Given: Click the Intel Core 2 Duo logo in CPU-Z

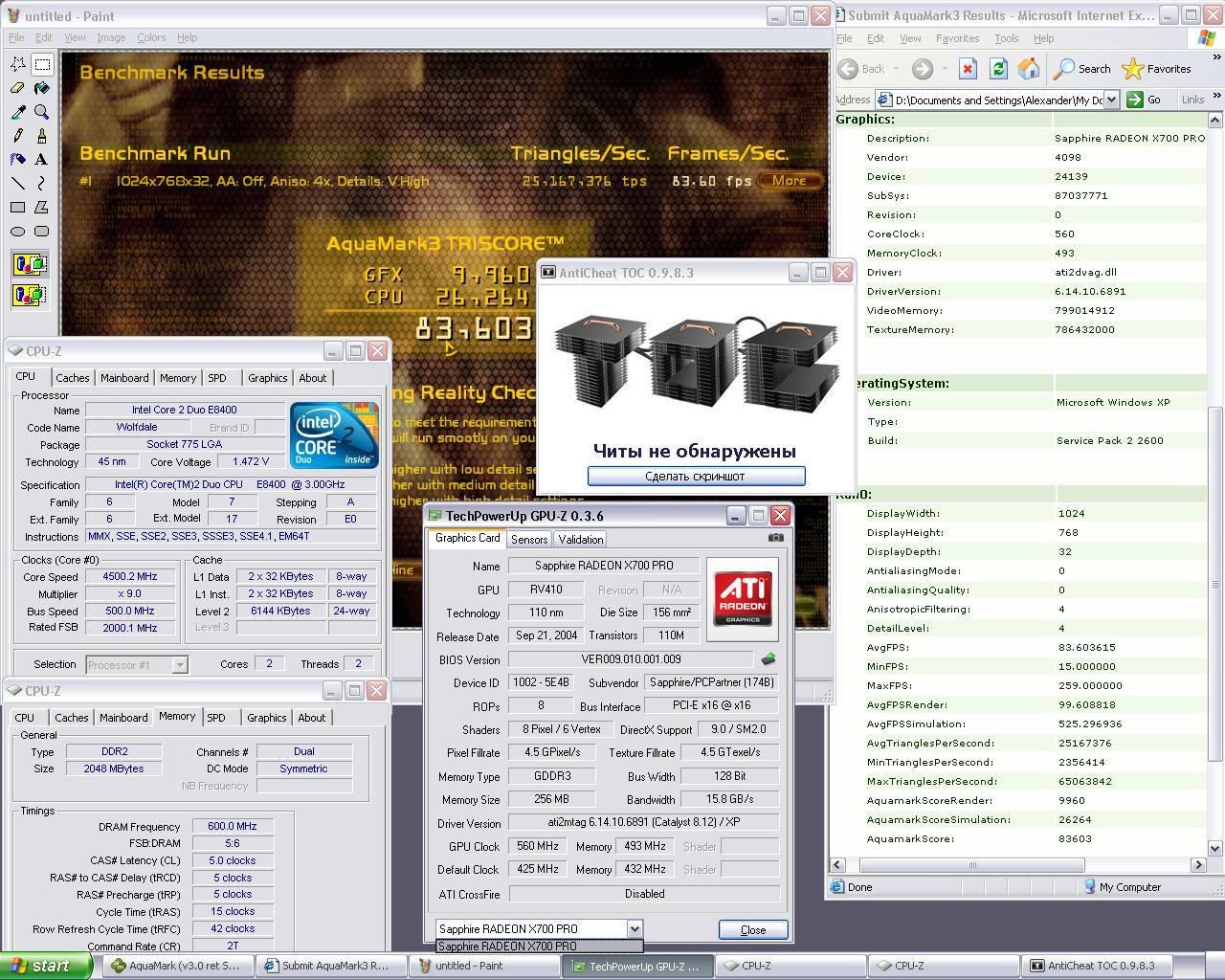Looking at the screenshot, I should point(334,435).
